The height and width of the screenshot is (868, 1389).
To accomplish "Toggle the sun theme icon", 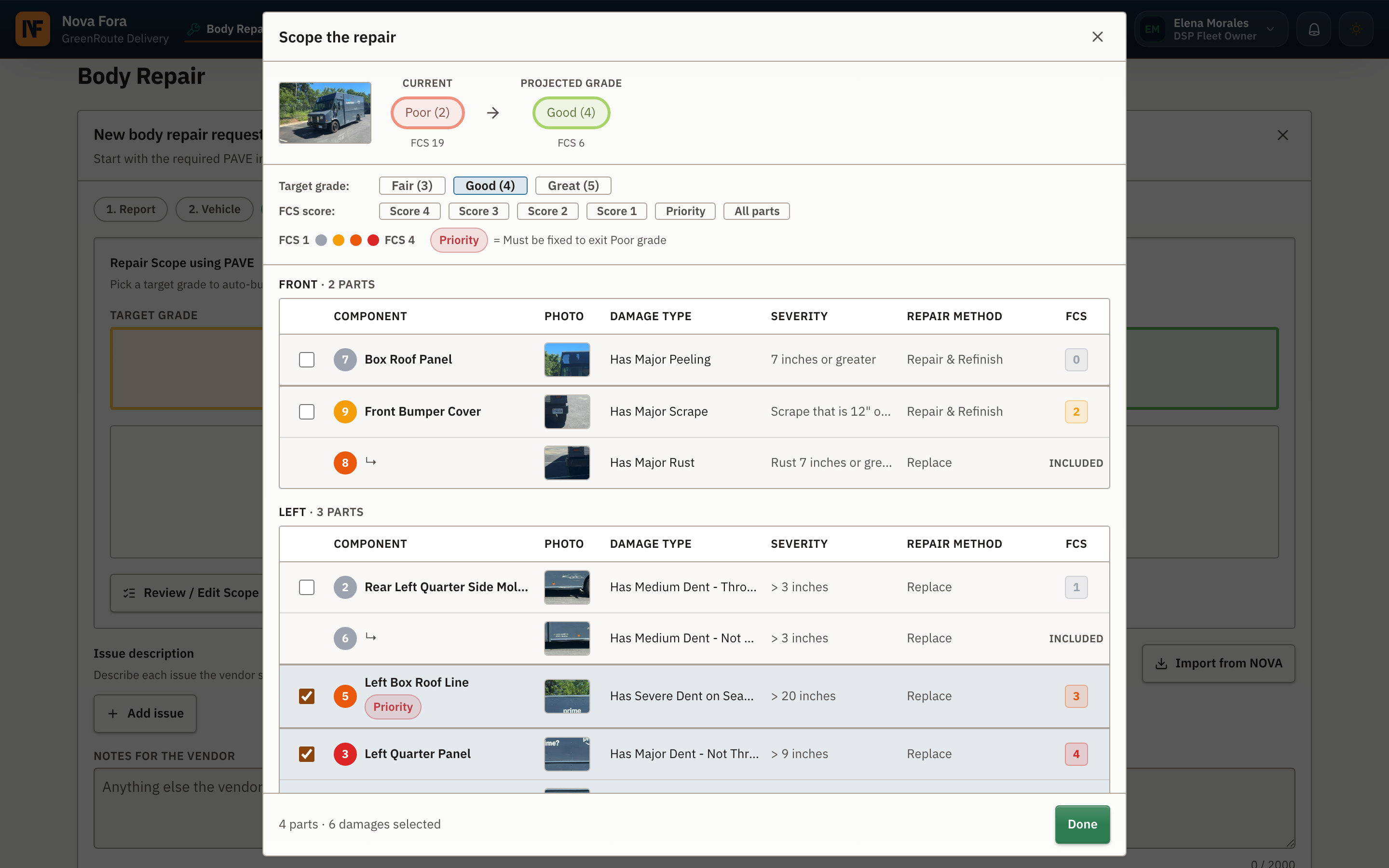I will coord(1356,29).
